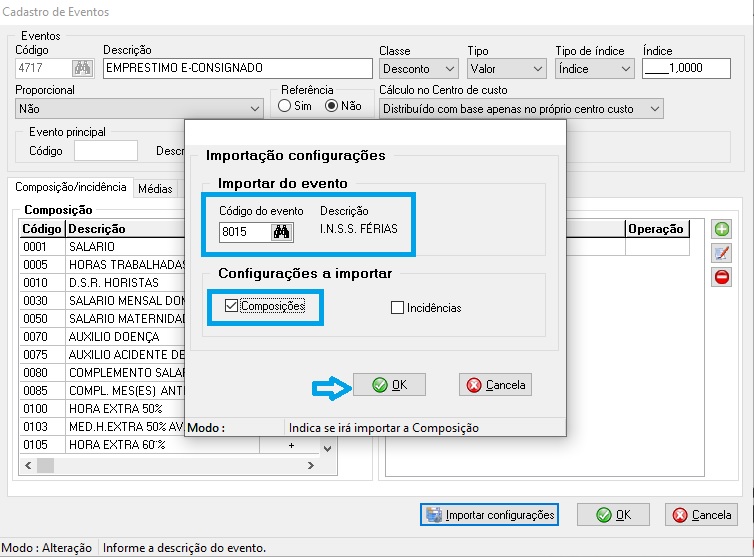Click green plus add icon on right
754x557 pixels.
click(721, 230)
